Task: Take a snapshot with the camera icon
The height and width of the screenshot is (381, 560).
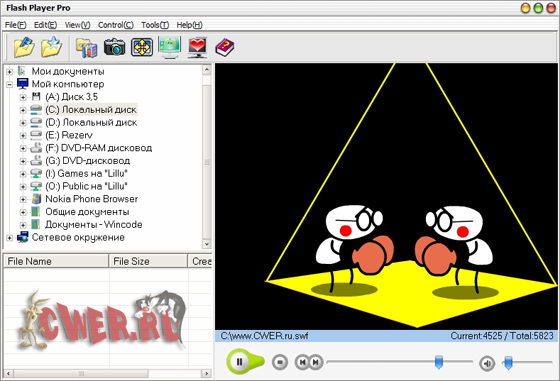Action: coord(114,47)
